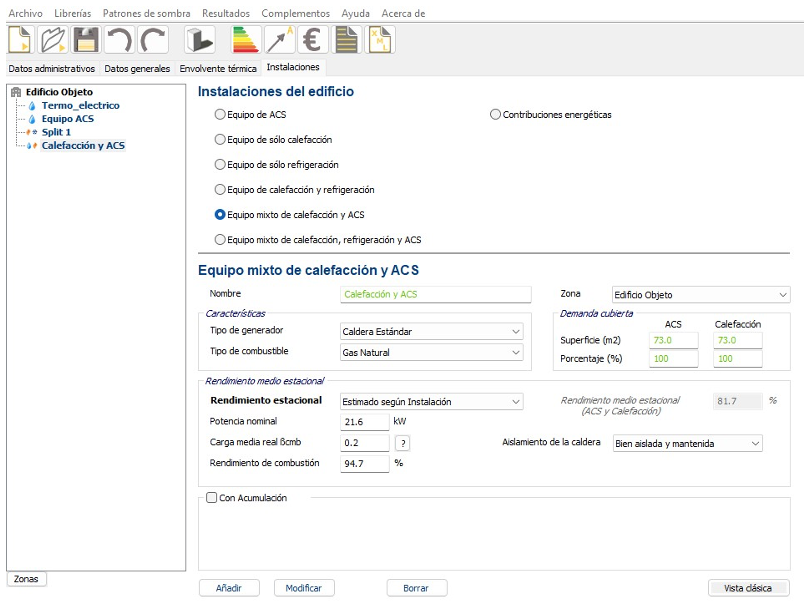Open the euro economic analysis icon
Viewport: 811px width, 610px height.
pos(314,40)
